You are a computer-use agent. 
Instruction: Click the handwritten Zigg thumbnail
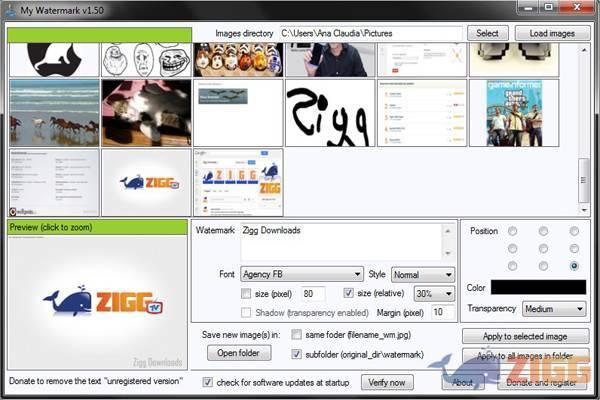pos(329,113)
